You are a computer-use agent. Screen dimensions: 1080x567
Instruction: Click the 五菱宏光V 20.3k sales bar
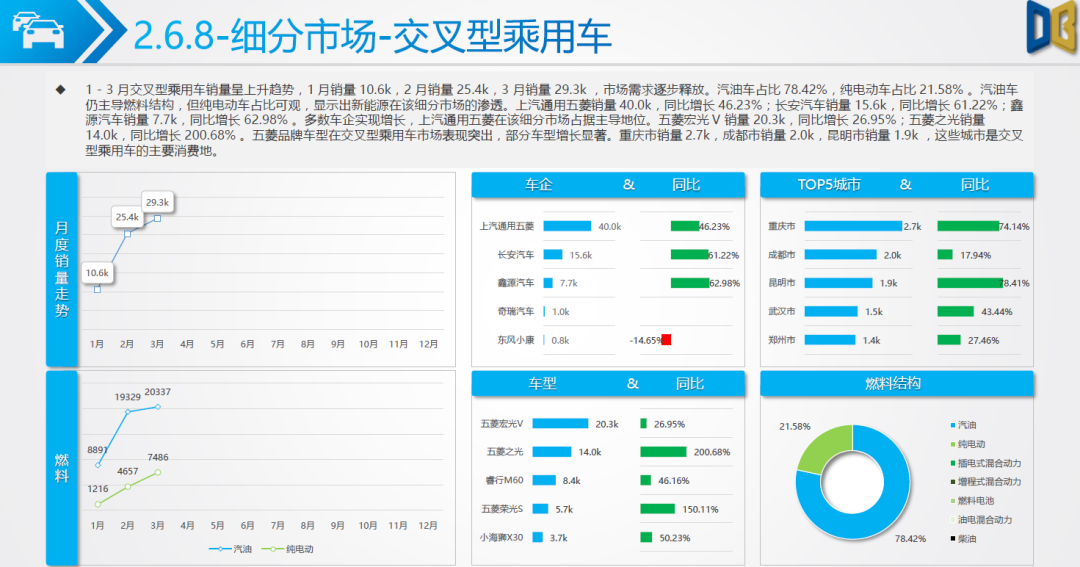560,424
